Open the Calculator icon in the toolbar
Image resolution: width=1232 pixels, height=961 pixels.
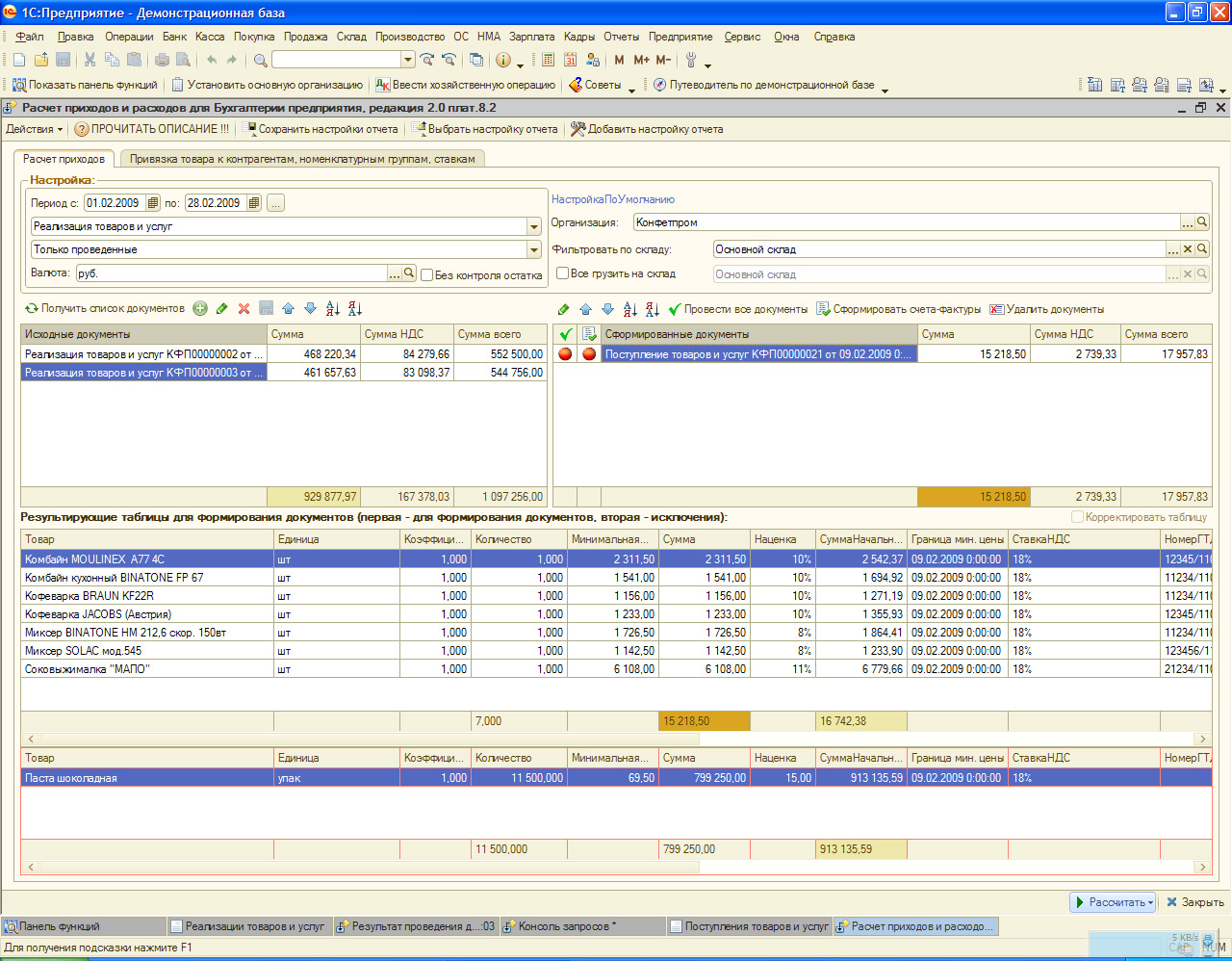click(548, 60)
